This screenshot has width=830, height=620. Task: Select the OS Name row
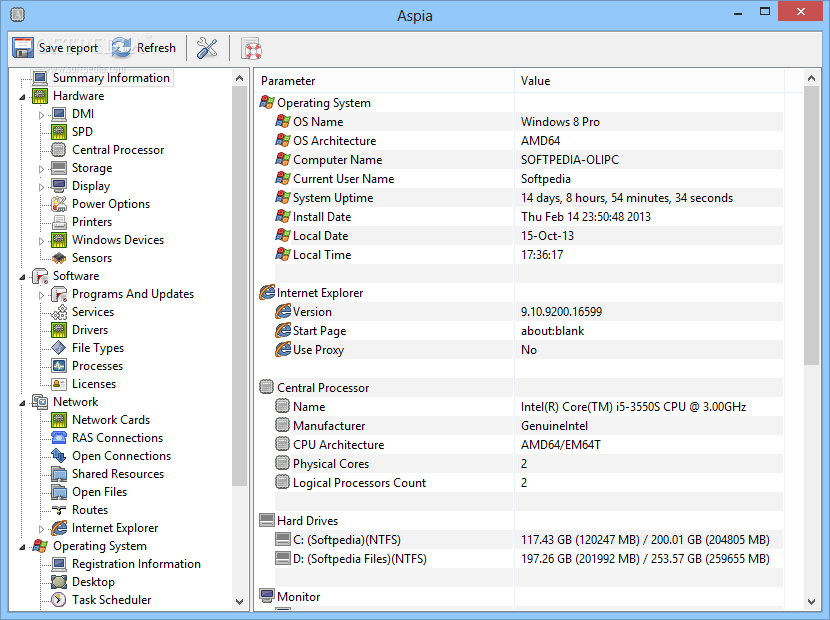tap(529, 122)
